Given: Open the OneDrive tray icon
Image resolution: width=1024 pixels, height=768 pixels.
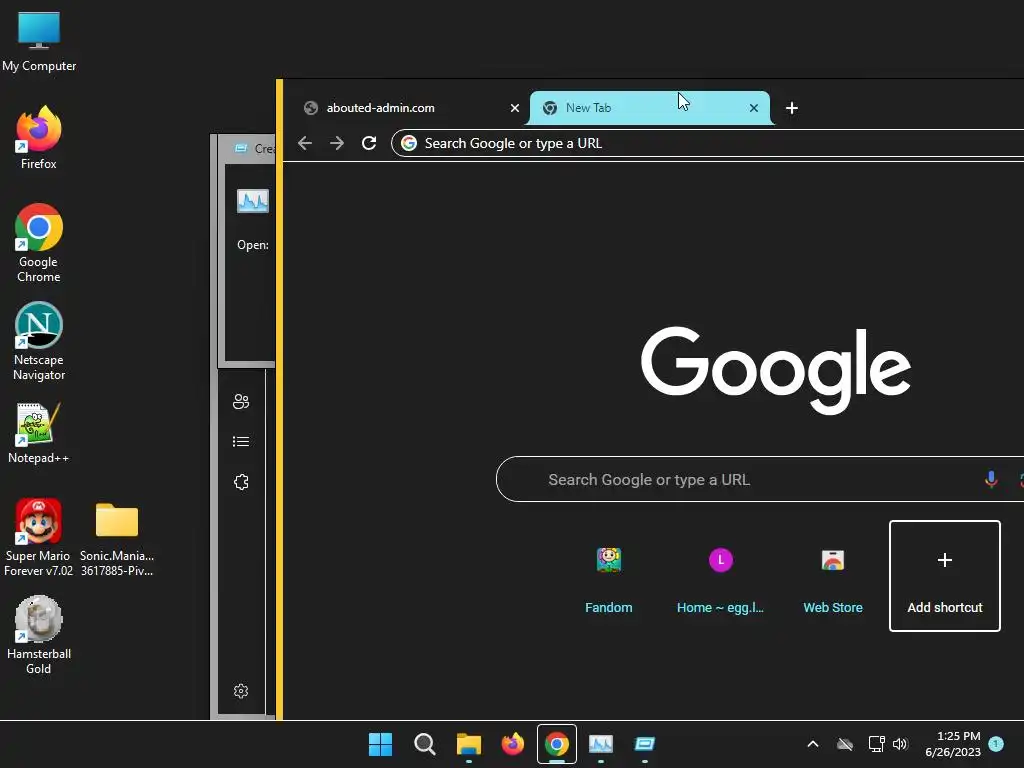Looking at the screenshot, I should (x=845, y=744).
